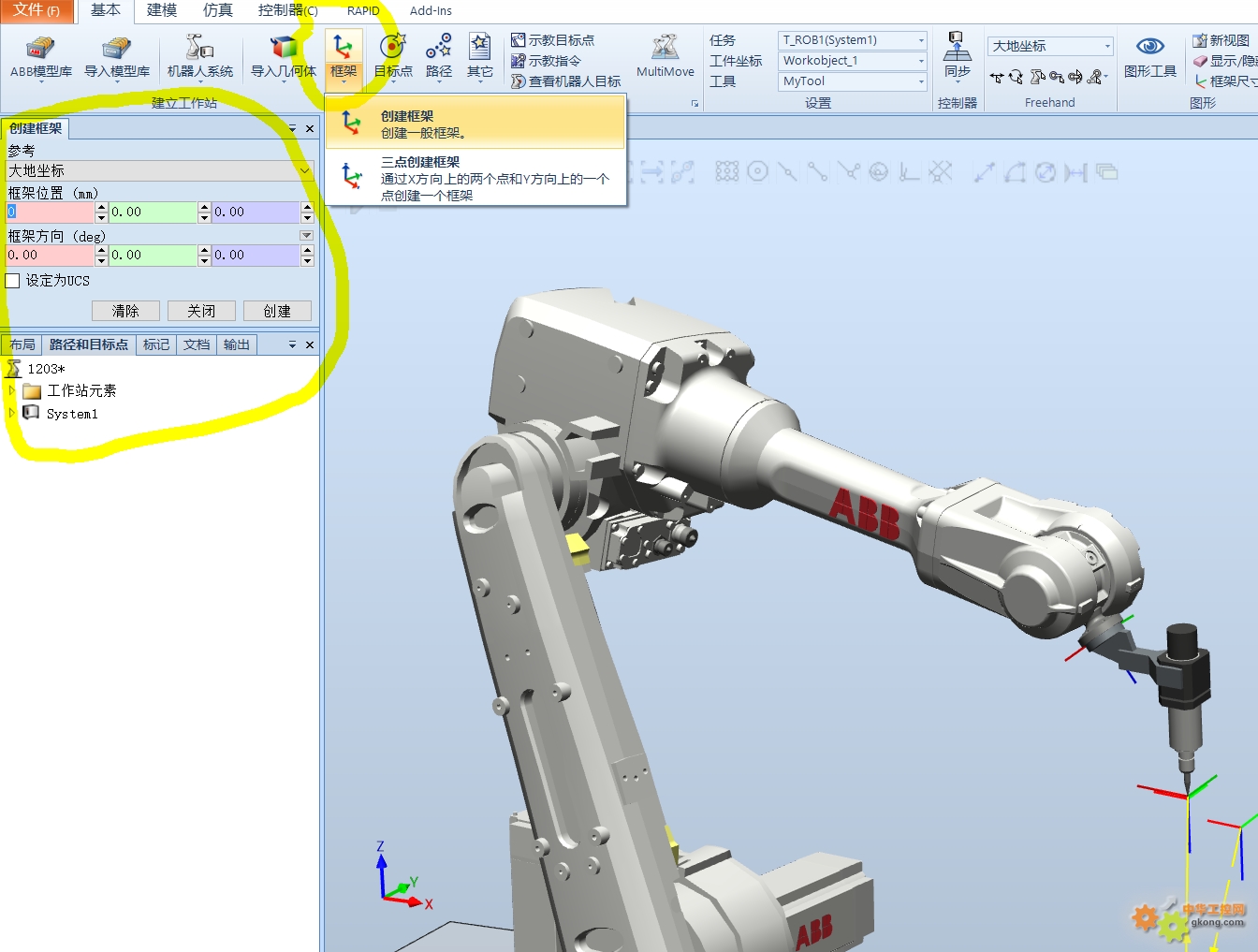Screen dimensions: 1258x952
Task: Click New View (新视图)
Action: (x=1221, y=40)
